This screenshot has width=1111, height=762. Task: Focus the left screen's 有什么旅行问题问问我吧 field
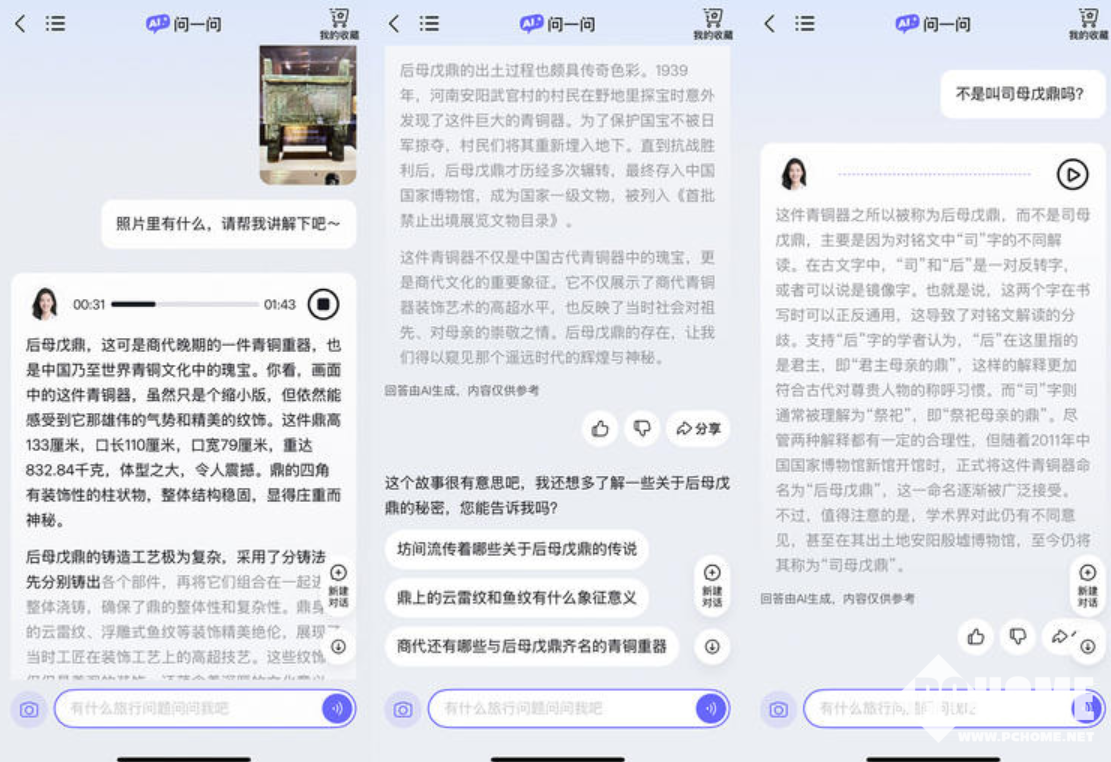click(x=188, y=709)
